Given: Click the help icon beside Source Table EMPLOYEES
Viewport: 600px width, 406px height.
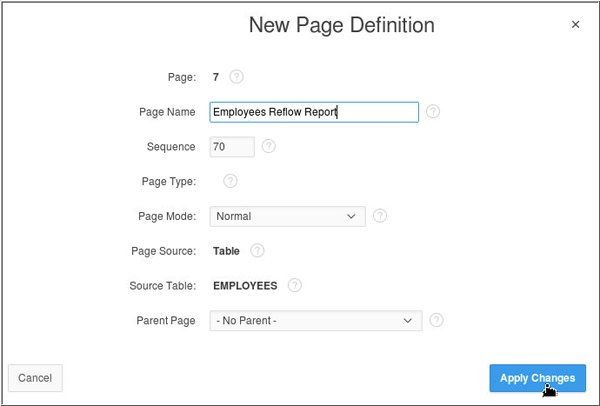Looking at the screenshot, I should click(x=294, y=285).
